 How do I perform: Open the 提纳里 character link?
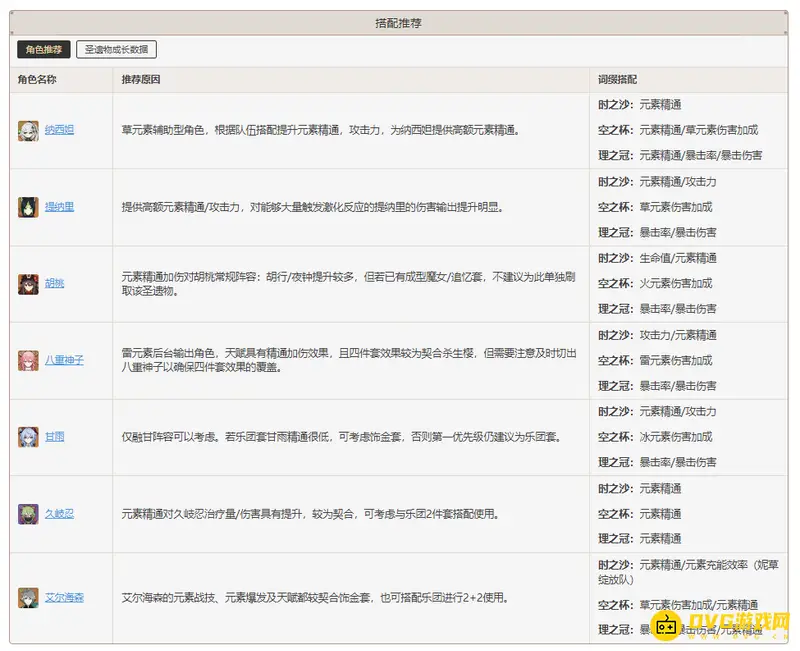(x=60, y=207)
